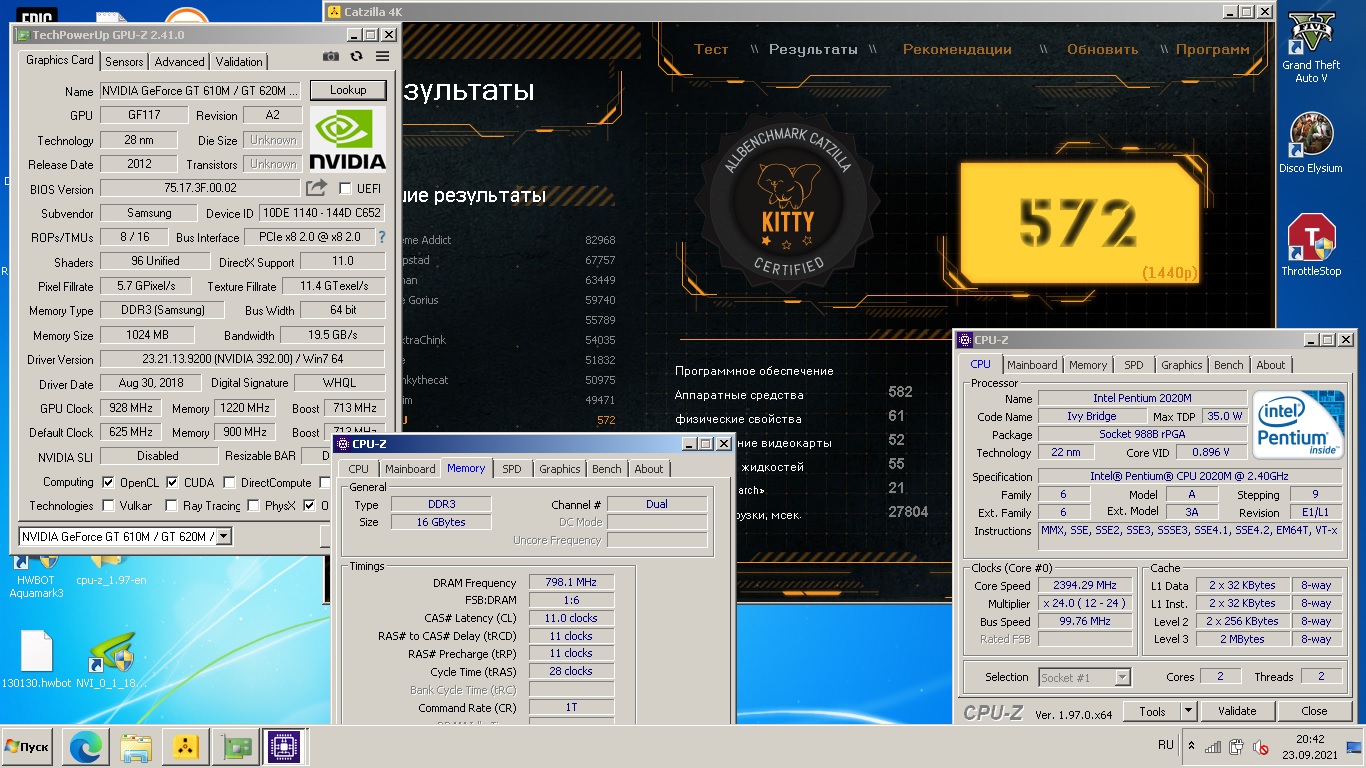This screenshot has width=1366, height=768.
Task: Click the muted volume tray icon
Action: click(x=1259, y=746)
